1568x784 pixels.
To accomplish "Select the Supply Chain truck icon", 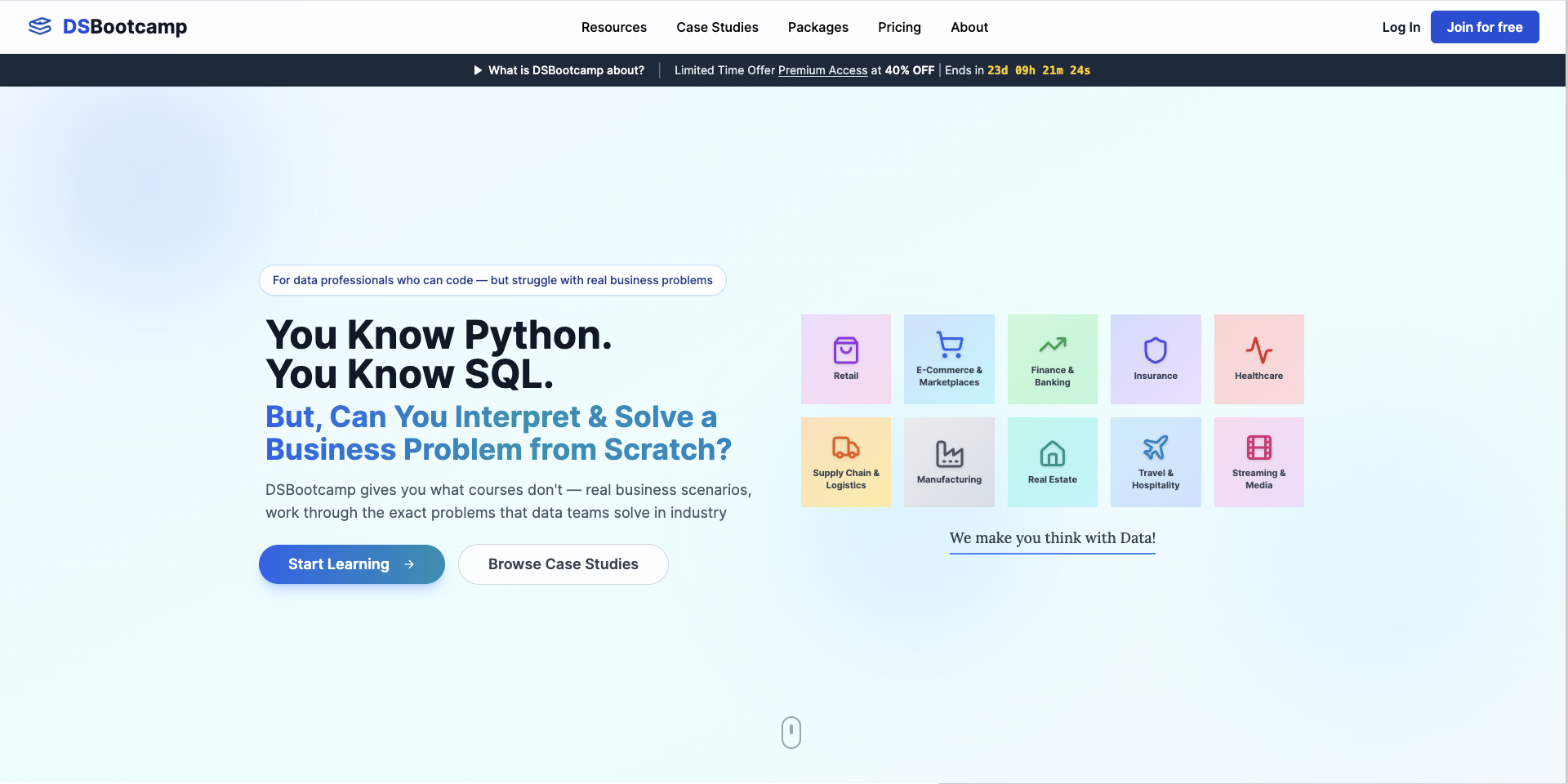I will coord(846,448).
